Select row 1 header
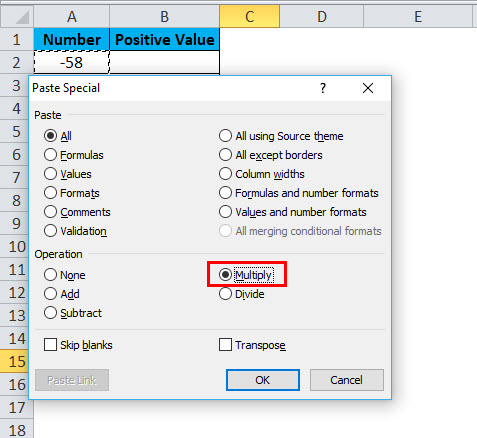477x438 pixels. tap(17, 40)
